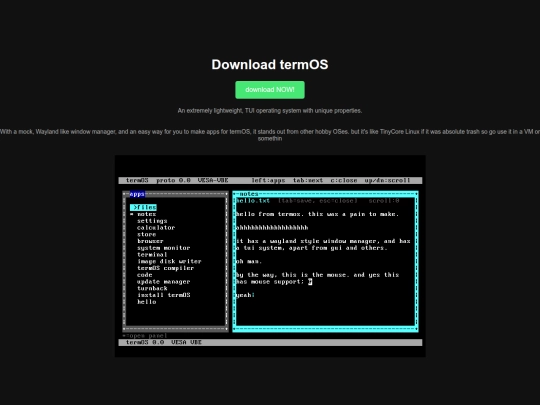
Task: Click 'terminal' entry in apps list
Action: click(x=152, y=255)
